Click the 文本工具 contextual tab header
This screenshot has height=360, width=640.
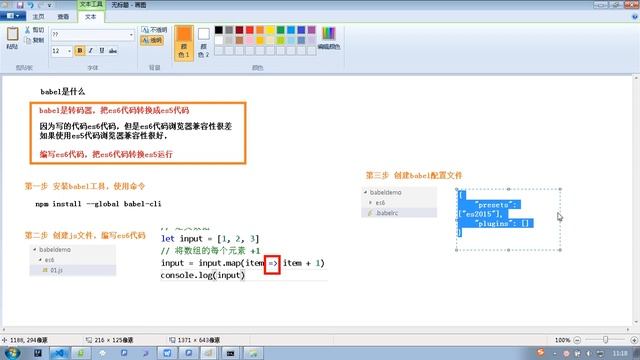[x=91, y=4]
